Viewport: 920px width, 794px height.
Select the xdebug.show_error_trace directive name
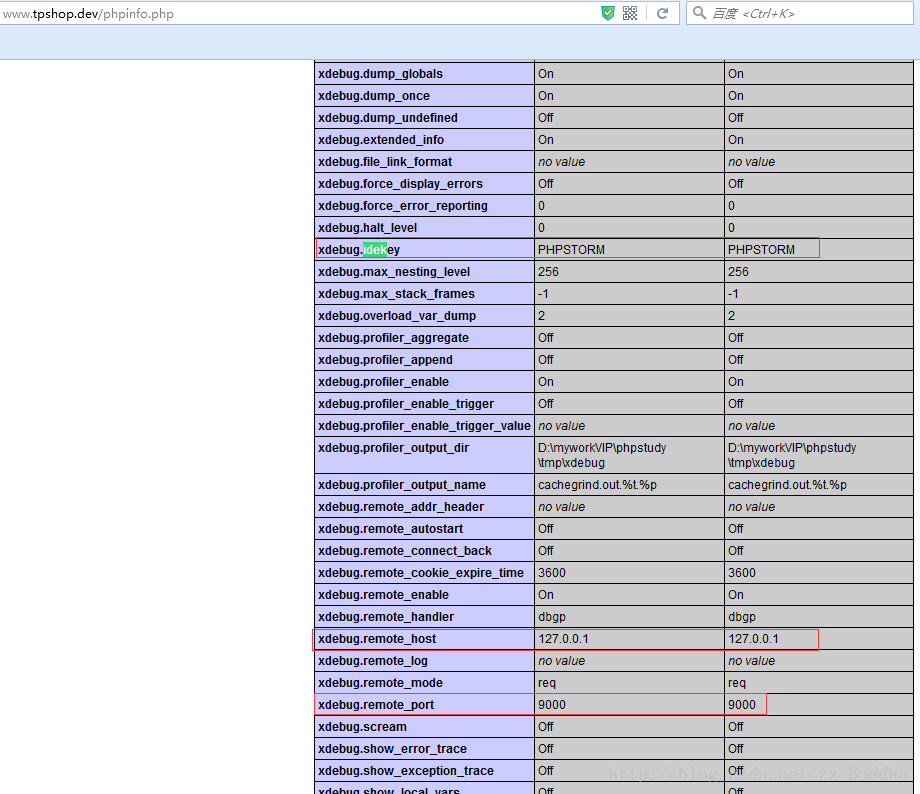[392, 749]
